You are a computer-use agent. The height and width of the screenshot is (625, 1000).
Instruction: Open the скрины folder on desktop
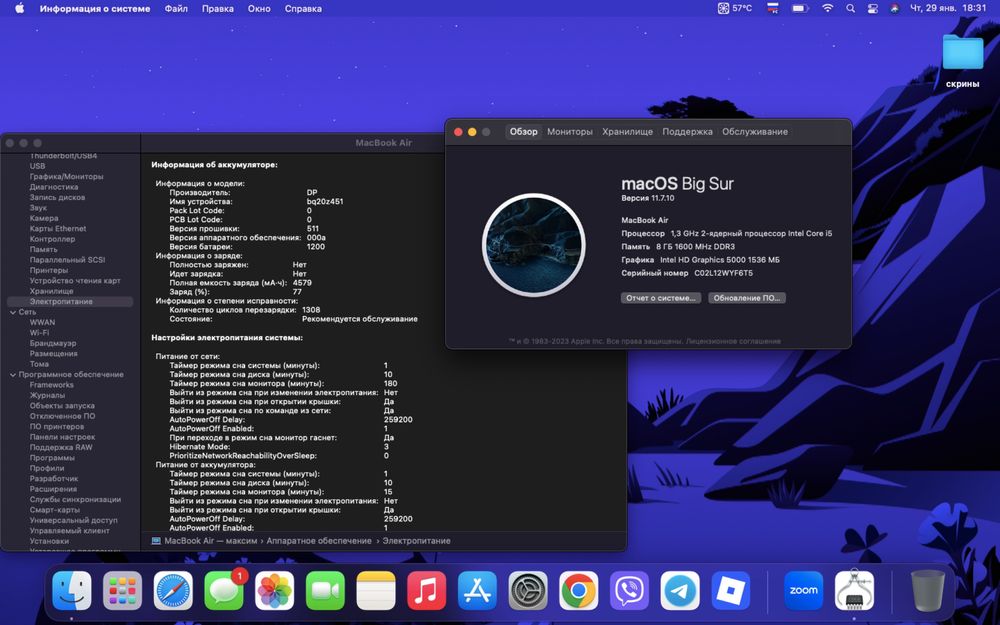pyautogui.click(x=962, y=61)
